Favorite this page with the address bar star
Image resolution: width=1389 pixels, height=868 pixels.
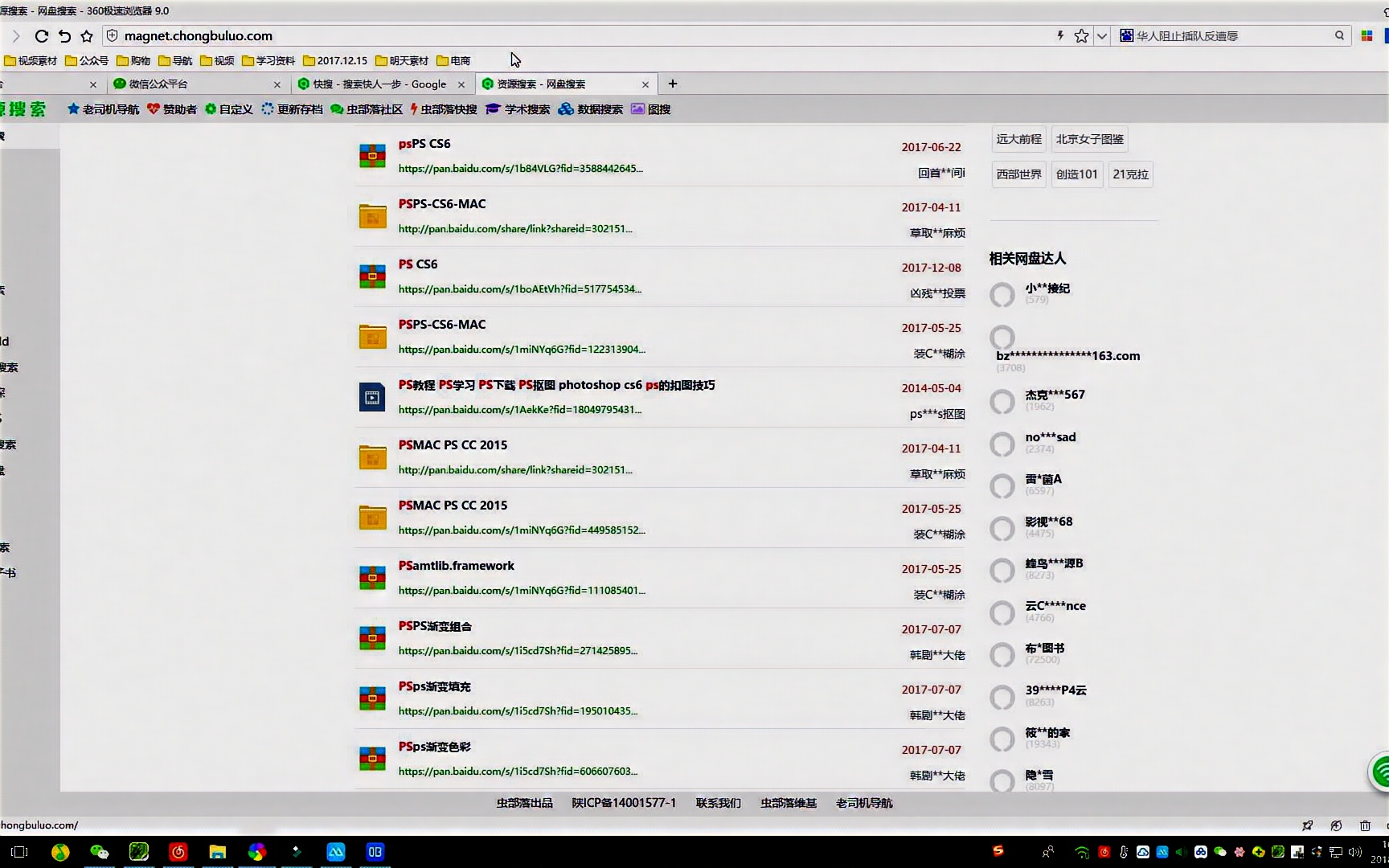[x=1081, y=35]
